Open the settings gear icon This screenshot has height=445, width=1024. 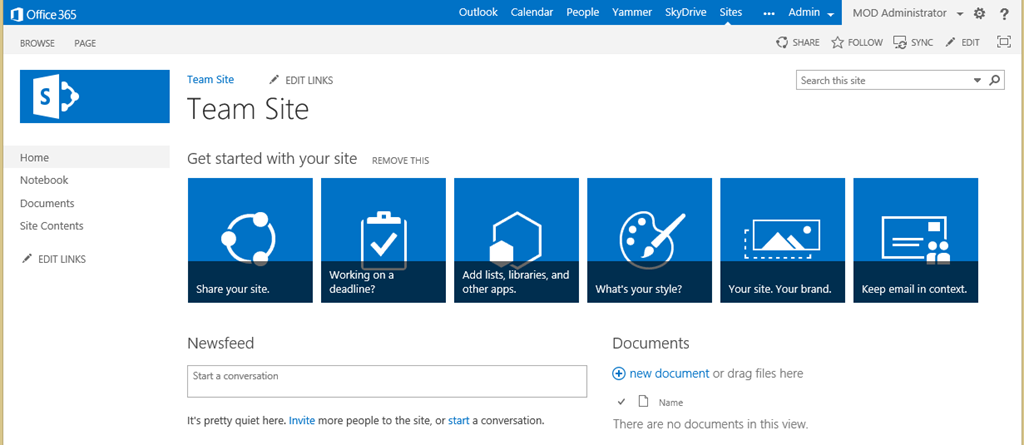tap(980, 13)
